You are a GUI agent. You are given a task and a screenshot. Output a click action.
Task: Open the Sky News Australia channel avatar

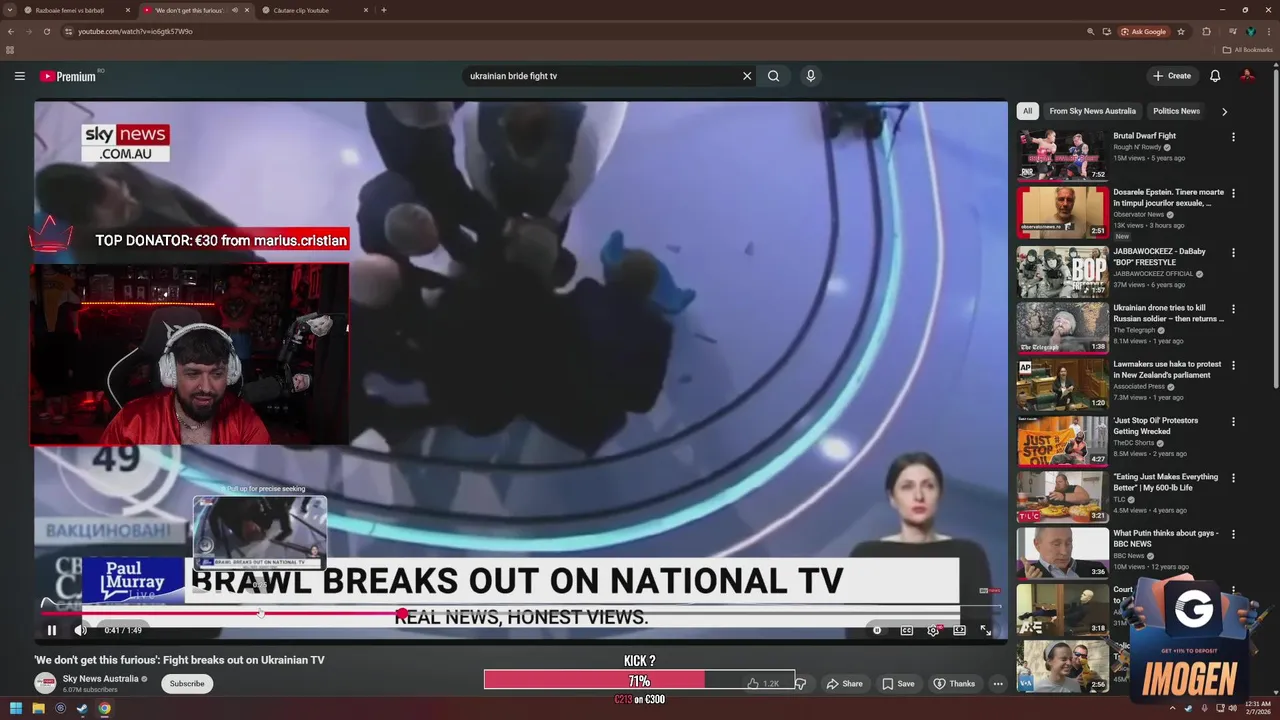(x=45, y=683)
